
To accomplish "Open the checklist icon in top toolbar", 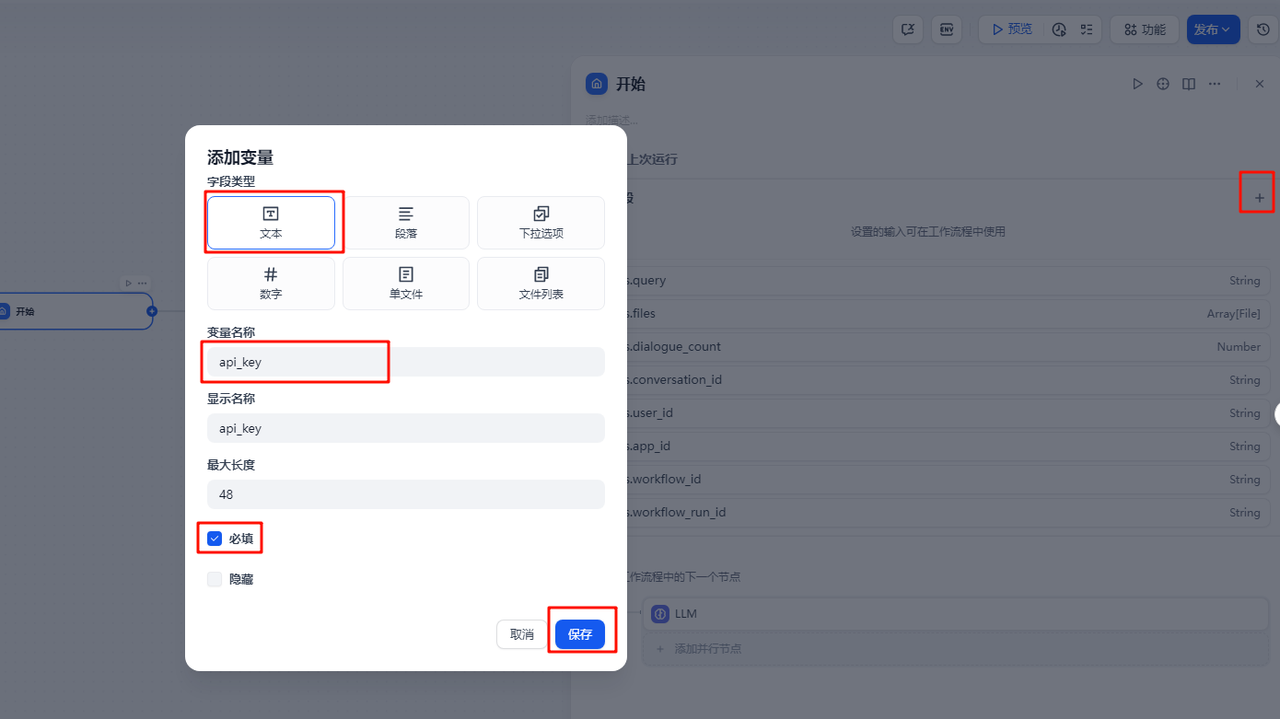I will coord(1086,30).
